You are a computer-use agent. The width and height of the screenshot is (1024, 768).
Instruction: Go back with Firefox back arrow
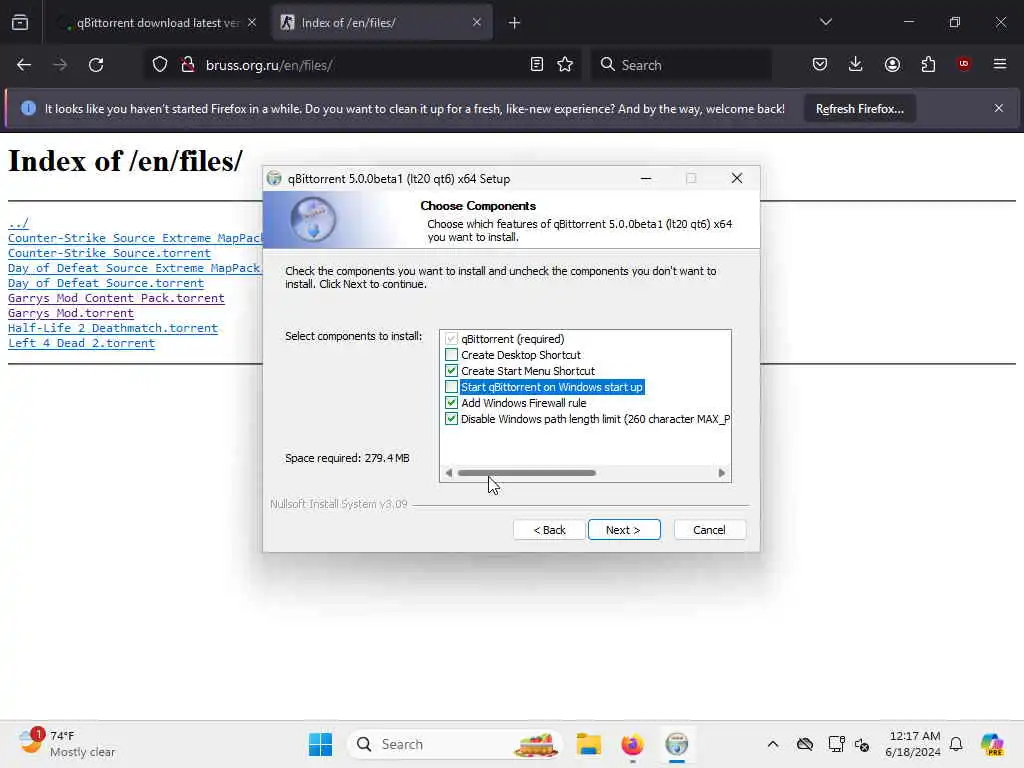(24, 65)
